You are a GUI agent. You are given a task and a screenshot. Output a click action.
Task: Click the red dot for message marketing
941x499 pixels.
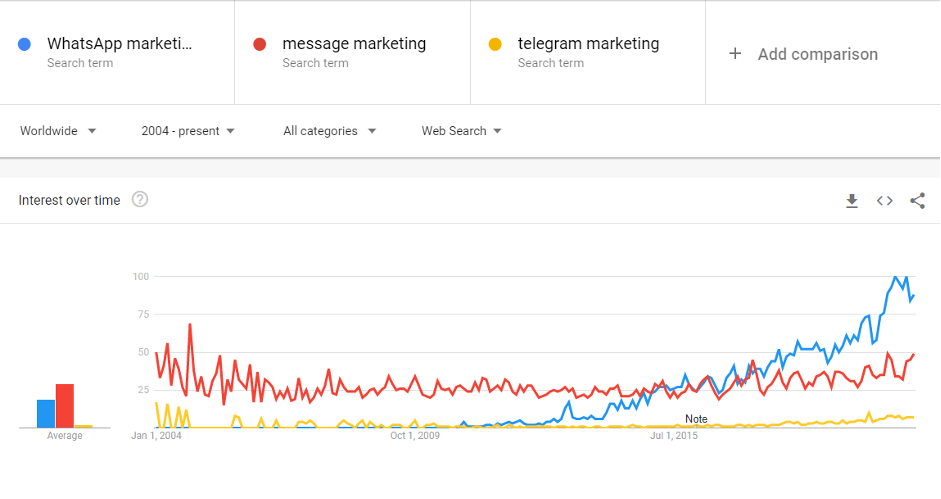pos(260,44)
